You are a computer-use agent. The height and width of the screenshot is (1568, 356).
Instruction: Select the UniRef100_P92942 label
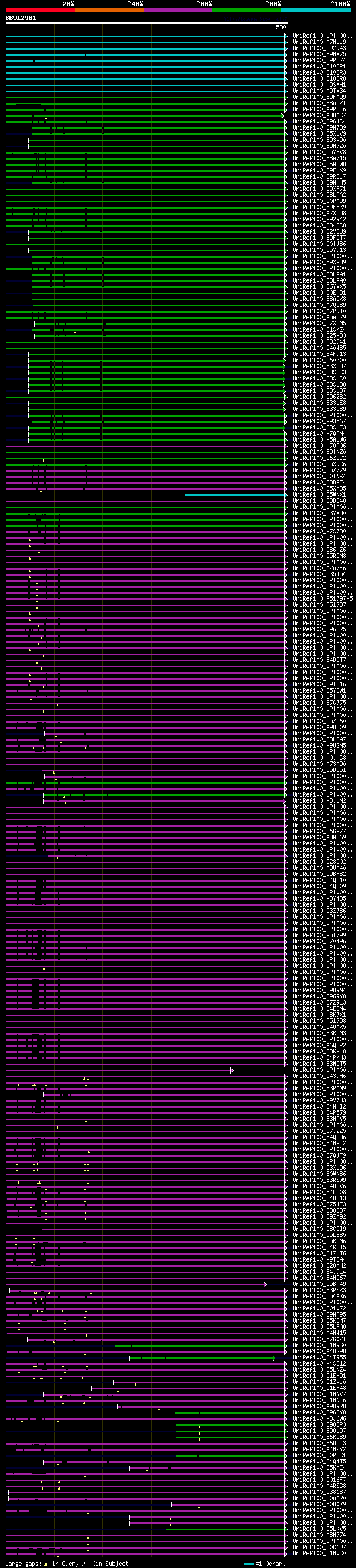[x=319, y=219]
